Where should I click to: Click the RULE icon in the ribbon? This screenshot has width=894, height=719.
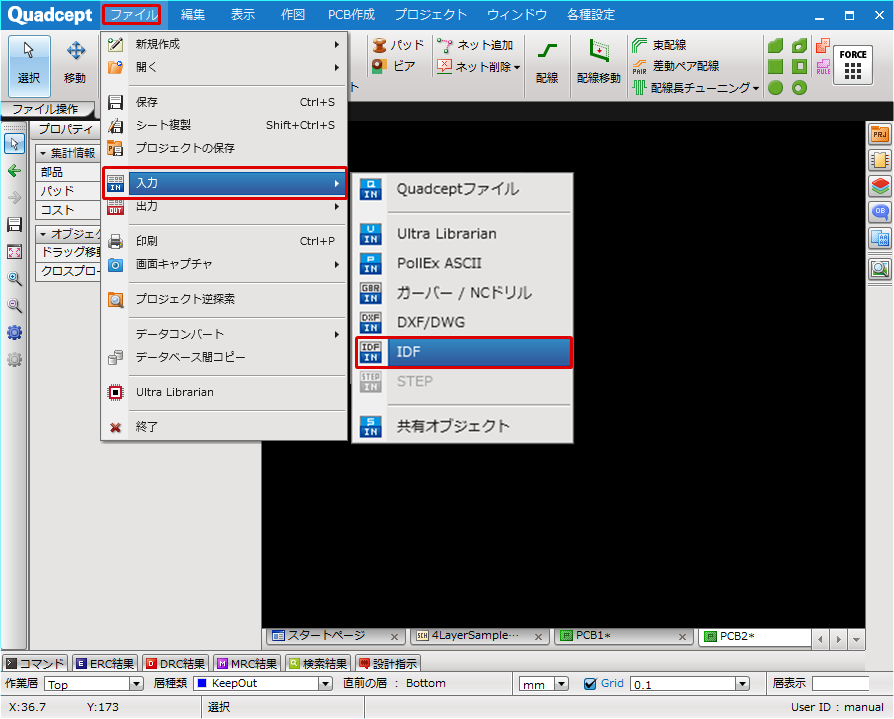pos(823,67)
